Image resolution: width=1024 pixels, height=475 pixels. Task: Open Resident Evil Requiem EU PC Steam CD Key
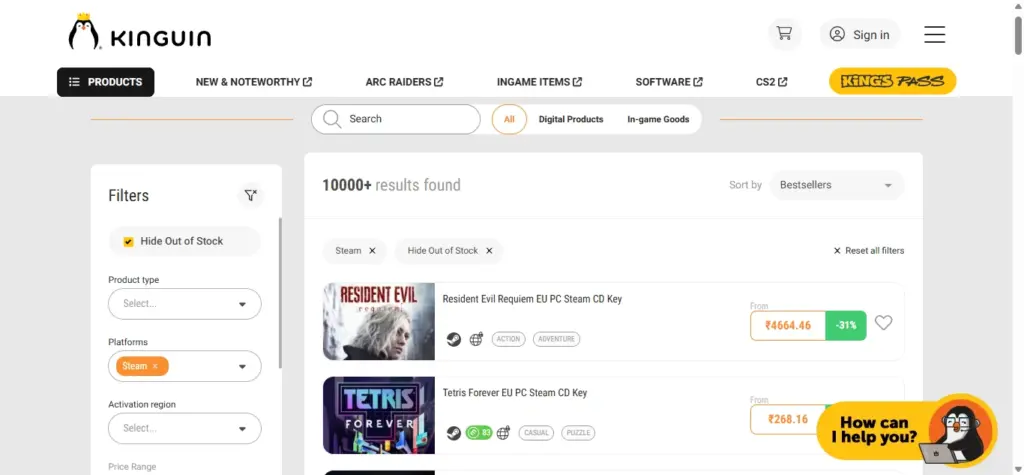(x=532, y=299)
